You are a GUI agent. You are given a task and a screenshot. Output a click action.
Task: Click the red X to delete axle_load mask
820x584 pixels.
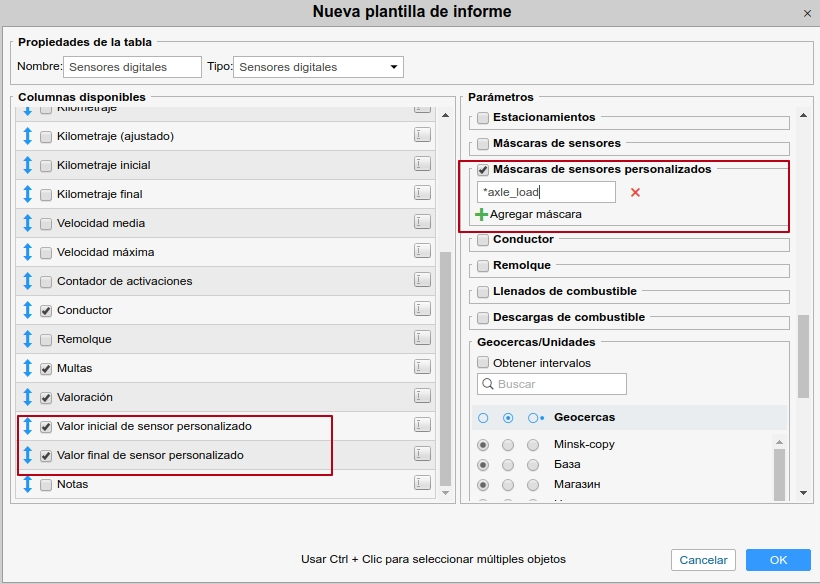(635, 192)
